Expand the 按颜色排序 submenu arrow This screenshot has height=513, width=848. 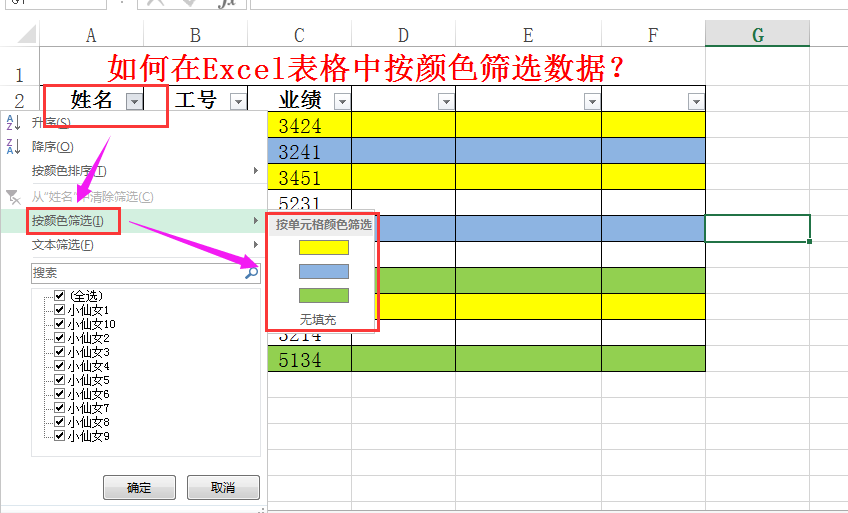256,171
